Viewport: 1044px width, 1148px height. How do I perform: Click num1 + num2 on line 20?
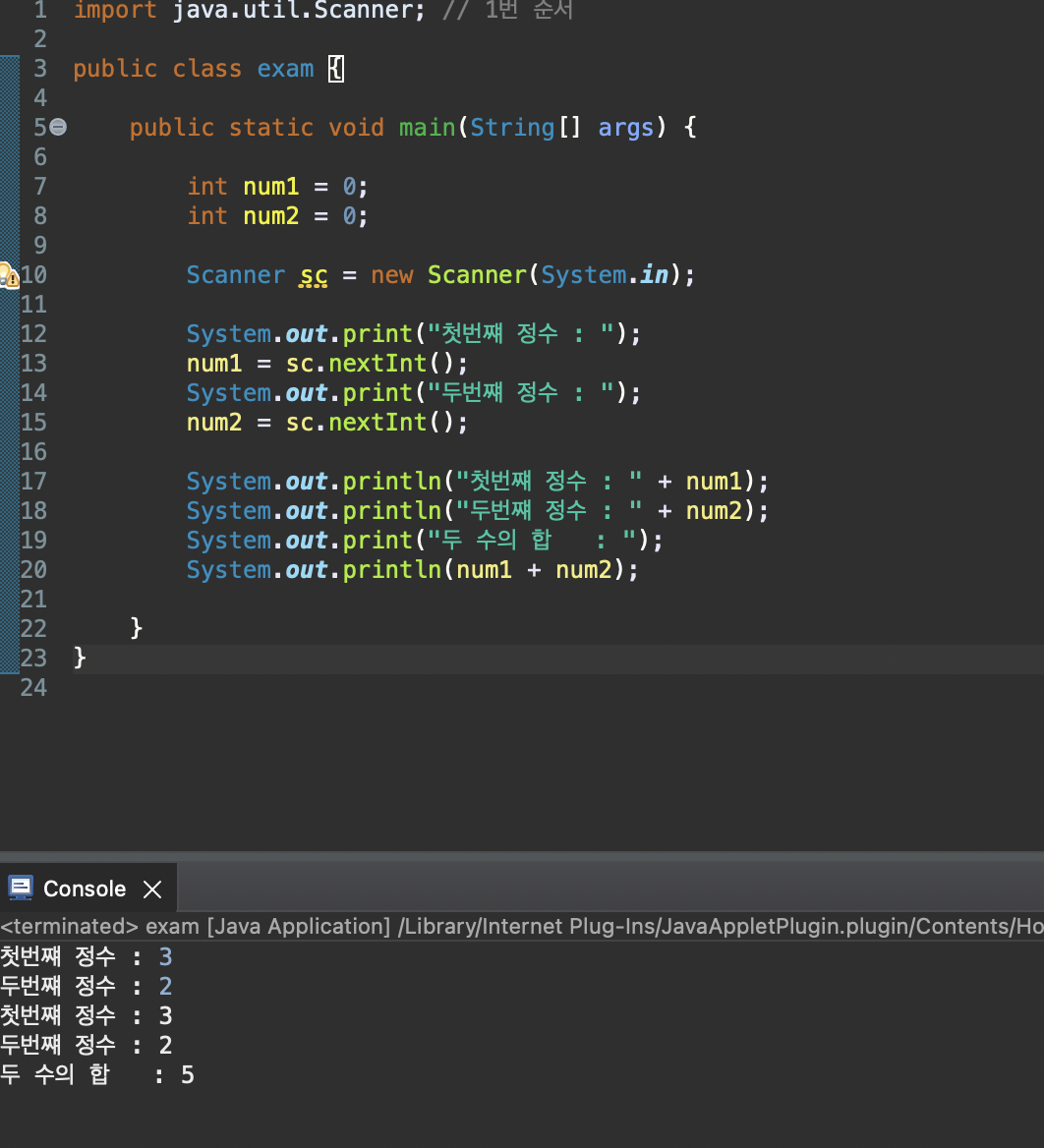(534, 570)
